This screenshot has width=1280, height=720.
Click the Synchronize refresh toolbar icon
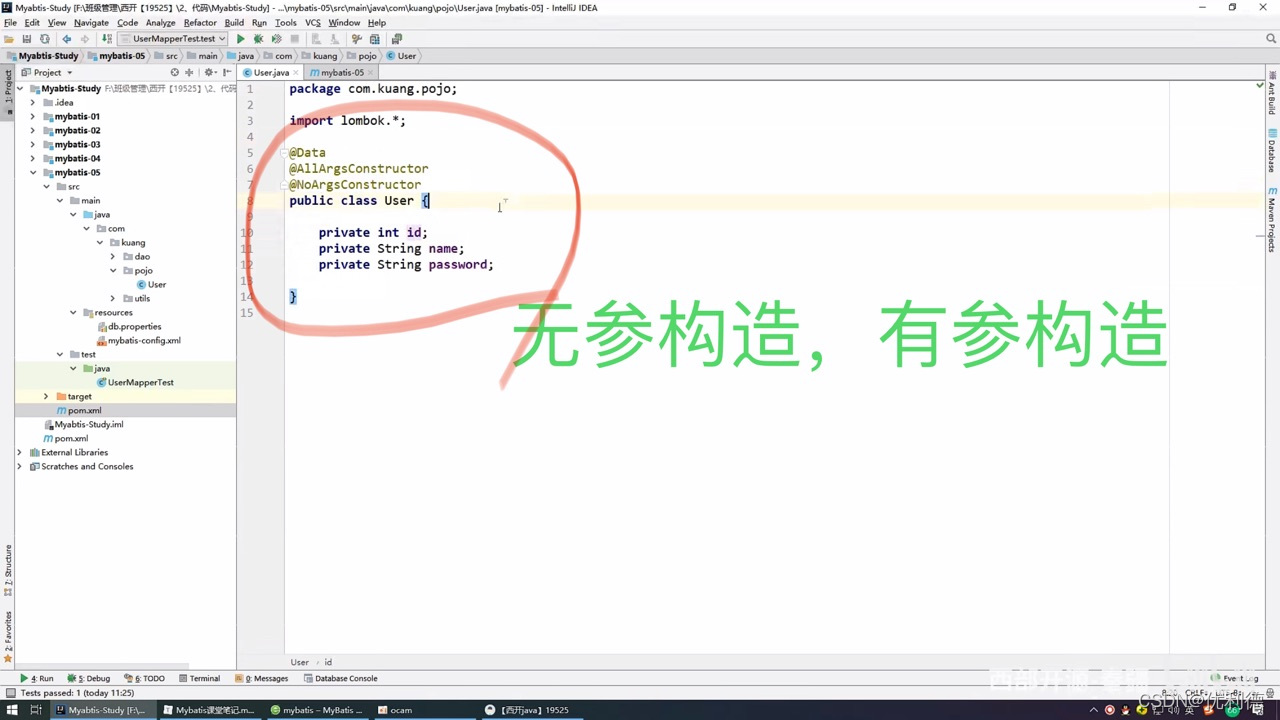[44, 39]
